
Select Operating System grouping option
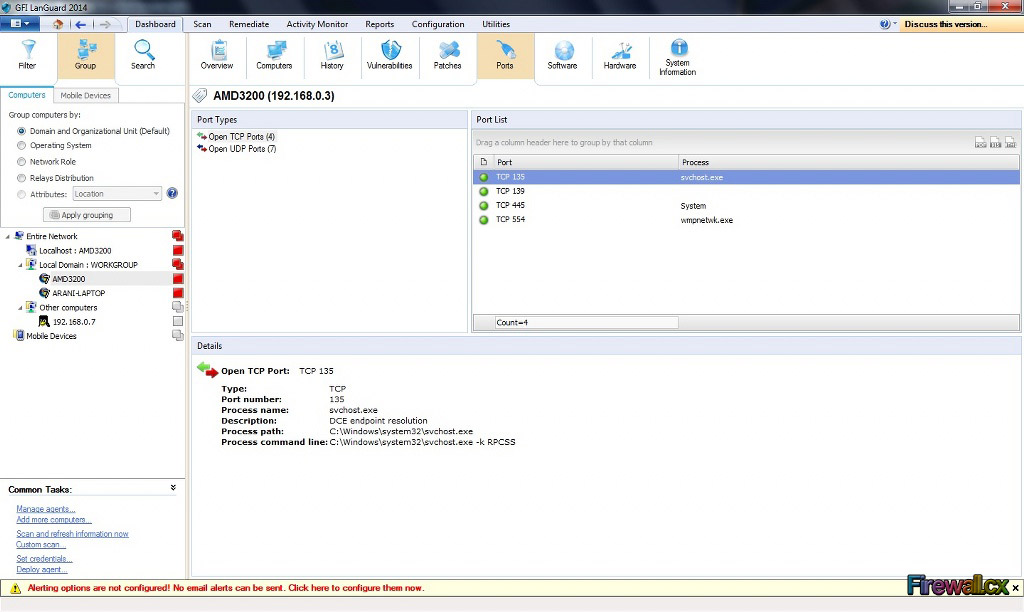coord(22,146)
